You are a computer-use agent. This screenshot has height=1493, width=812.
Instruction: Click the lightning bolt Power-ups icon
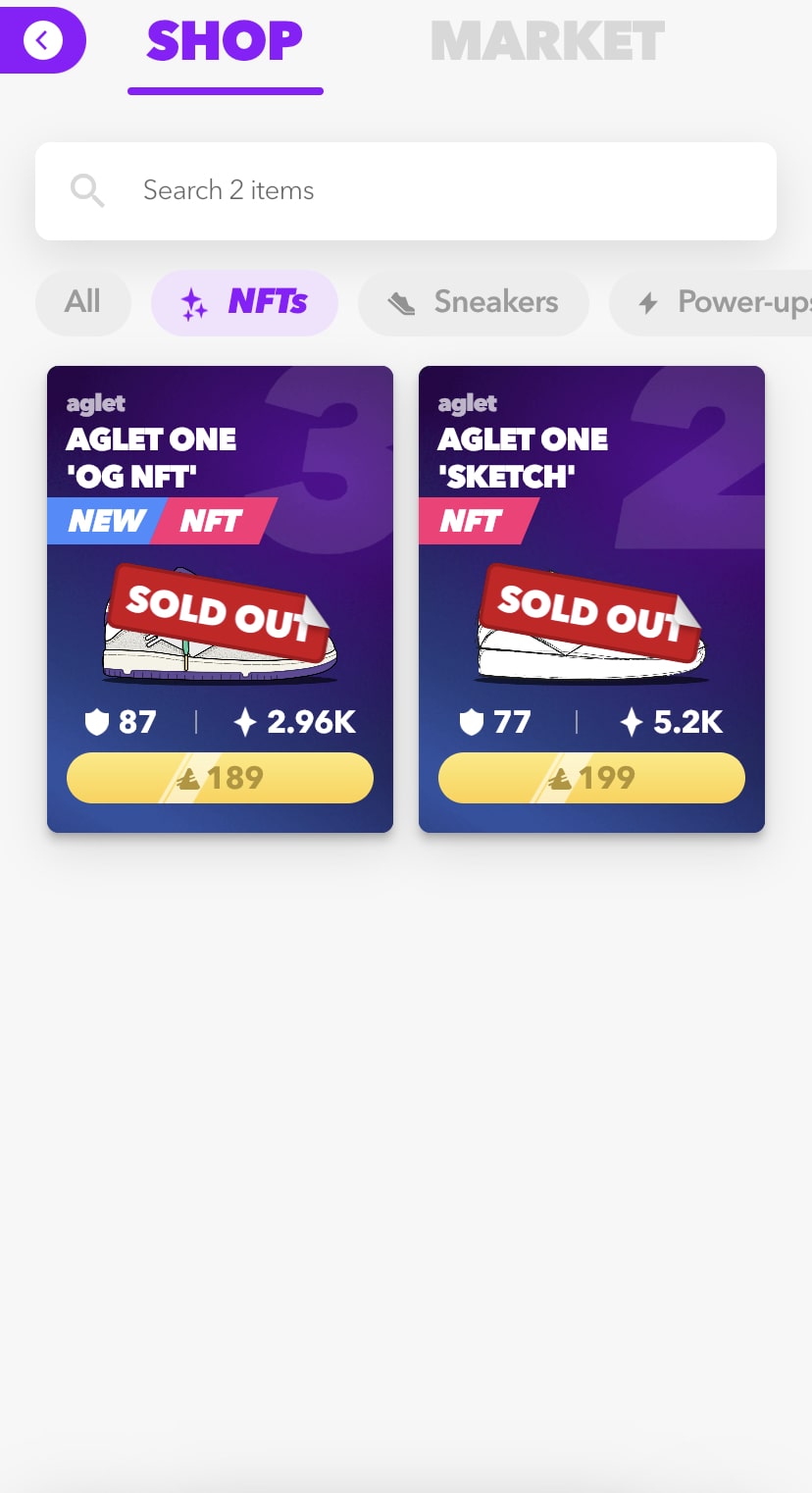(648, 303)
